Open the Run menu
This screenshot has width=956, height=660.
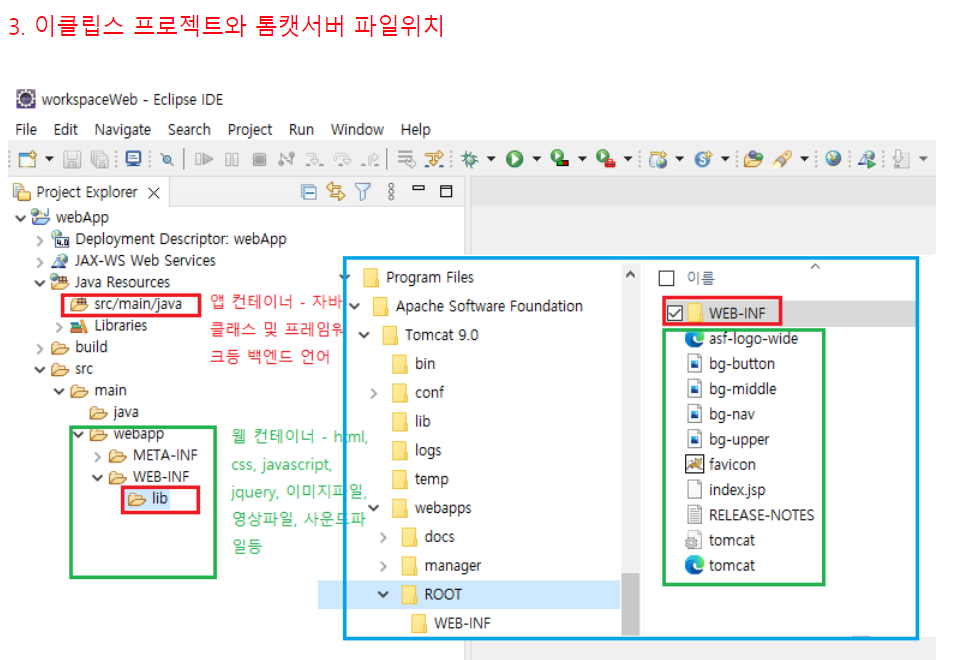(301, 130)
